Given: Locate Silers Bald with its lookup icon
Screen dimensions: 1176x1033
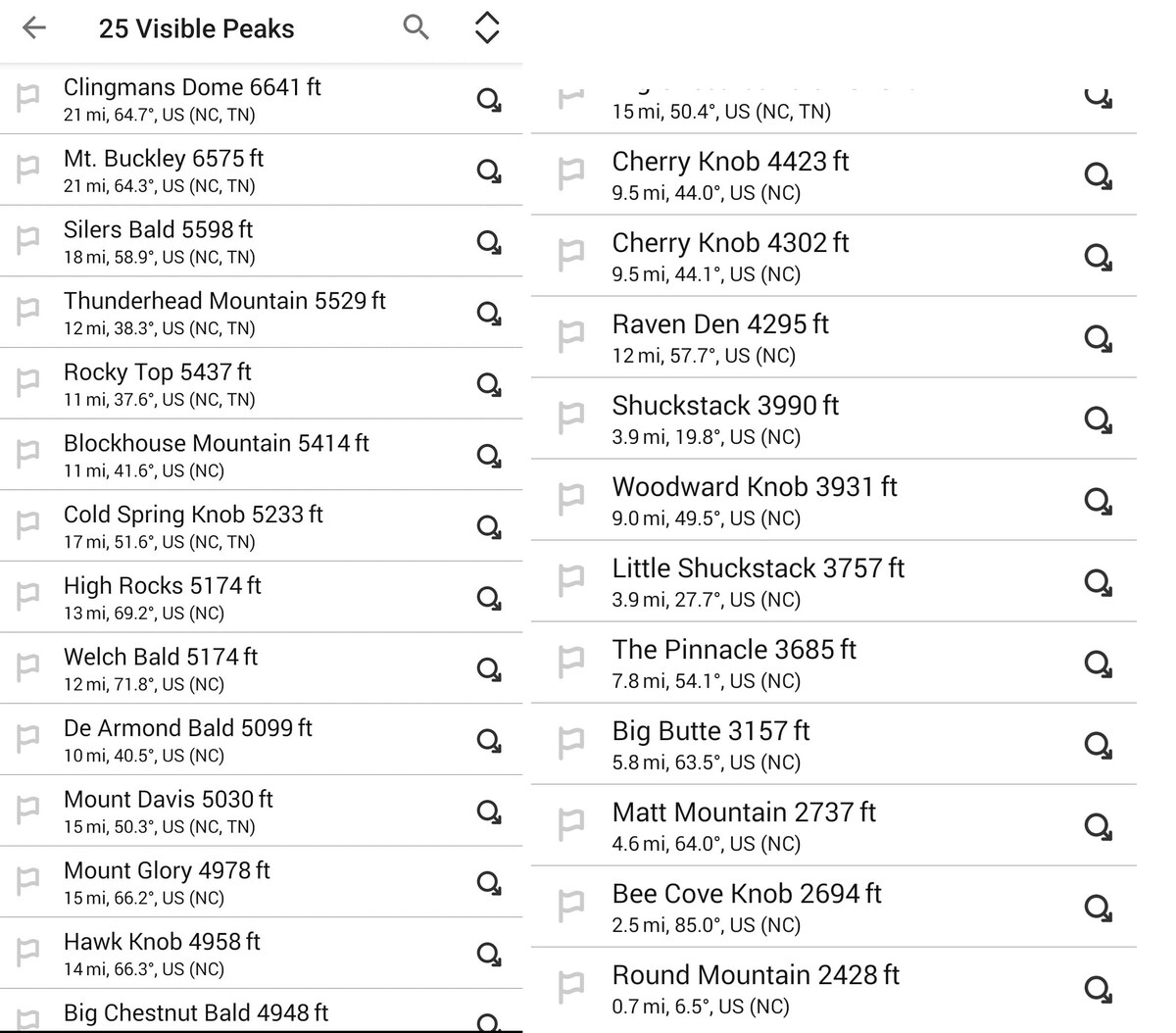Looking at the screenshot, I should point(489,242).
